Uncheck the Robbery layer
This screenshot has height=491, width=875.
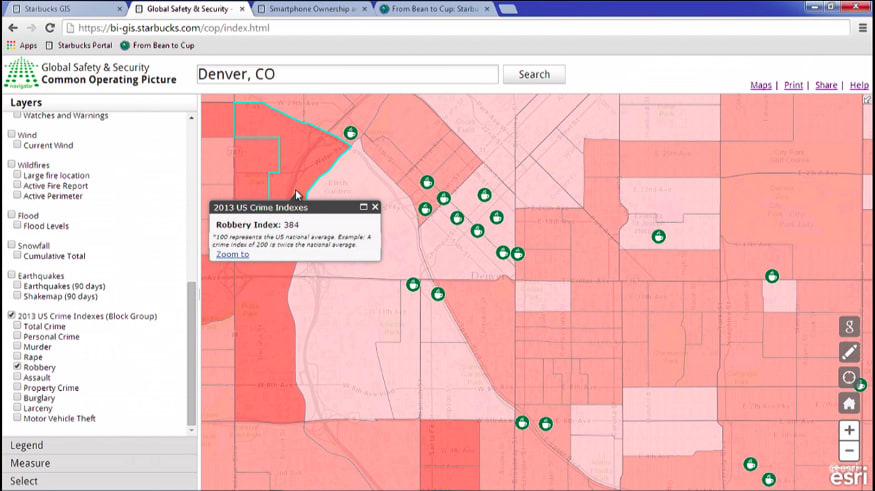17,367
